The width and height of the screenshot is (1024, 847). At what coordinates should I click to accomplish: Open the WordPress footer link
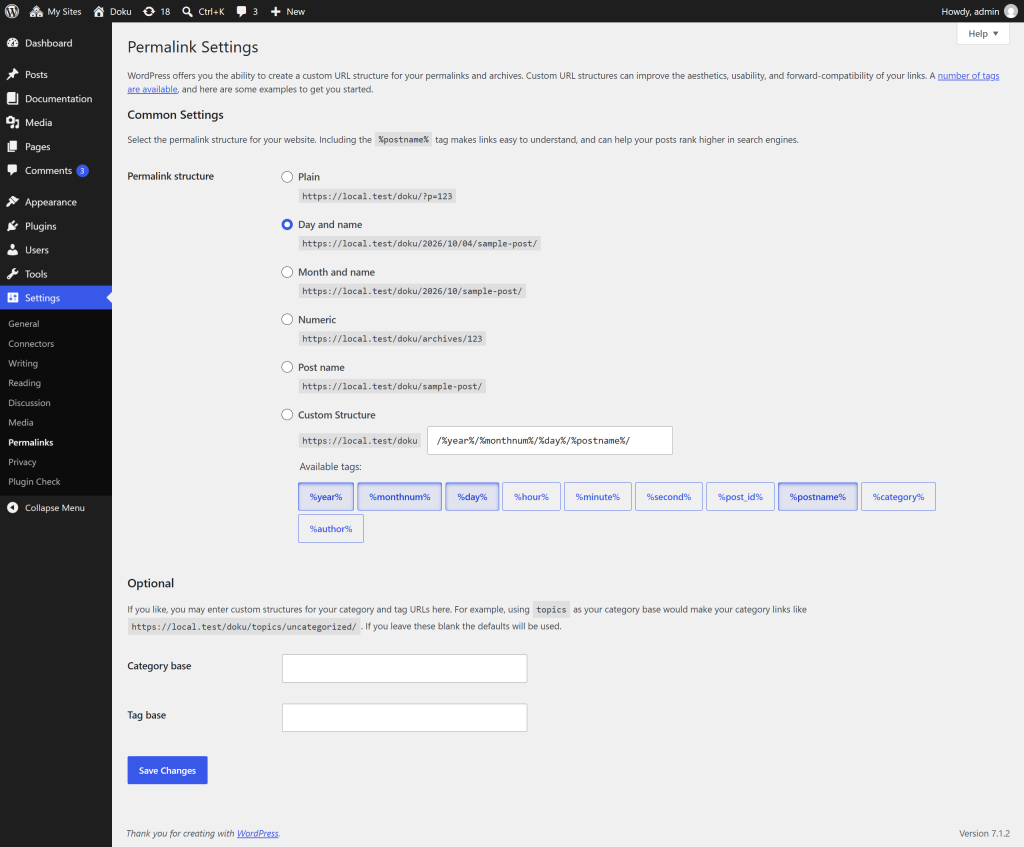point(257,833)
